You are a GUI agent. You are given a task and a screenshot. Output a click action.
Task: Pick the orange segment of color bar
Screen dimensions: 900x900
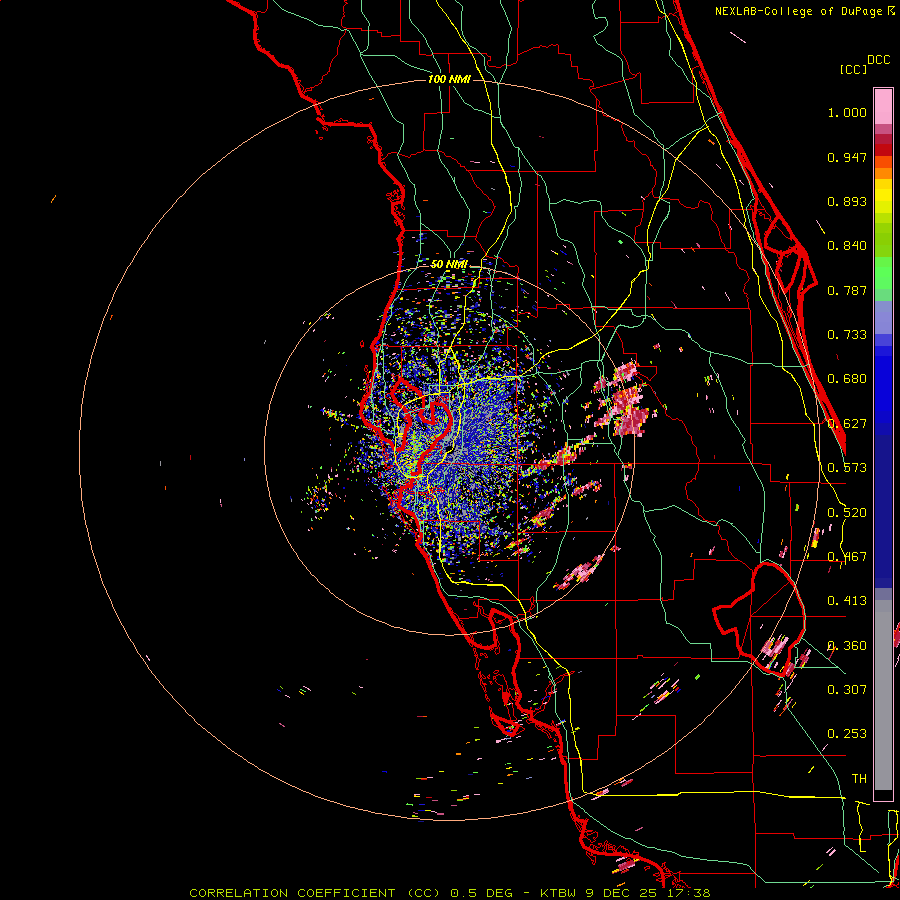click(x=883, y=173)
